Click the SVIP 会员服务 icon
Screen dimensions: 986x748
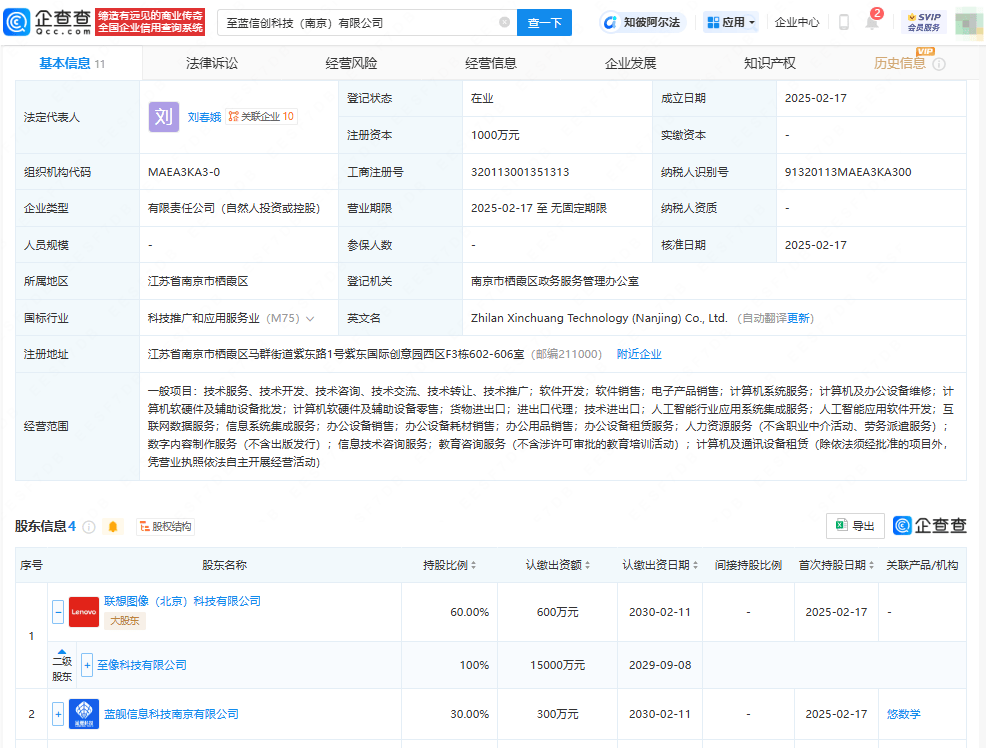coord(922,21)
